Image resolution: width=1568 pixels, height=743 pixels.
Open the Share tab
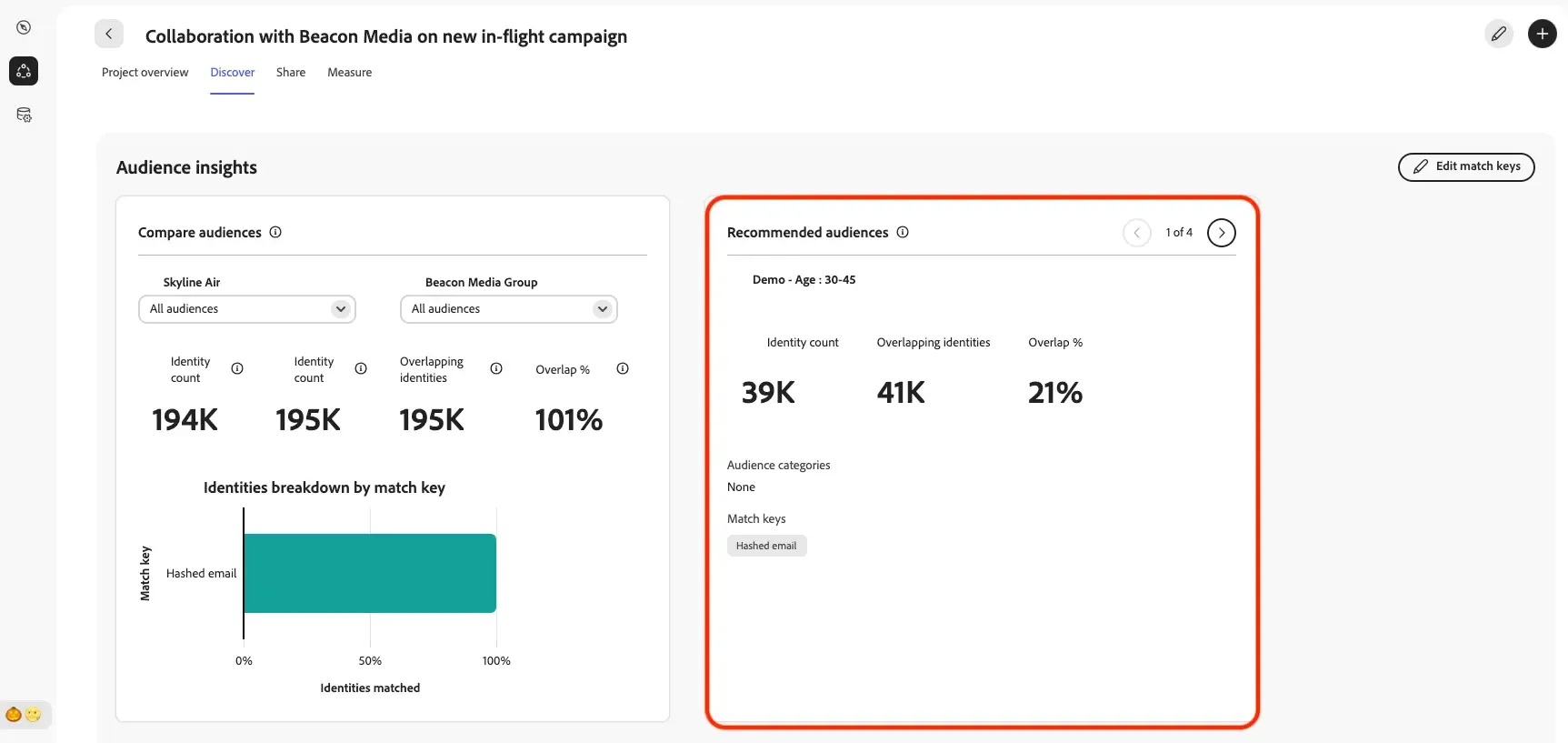click(291, 73)
